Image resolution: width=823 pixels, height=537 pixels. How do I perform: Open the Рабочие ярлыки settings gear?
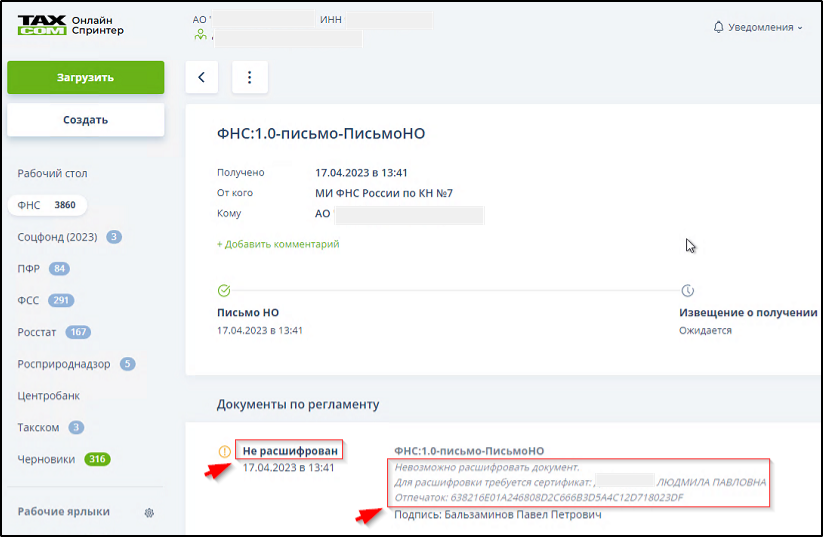149,512
